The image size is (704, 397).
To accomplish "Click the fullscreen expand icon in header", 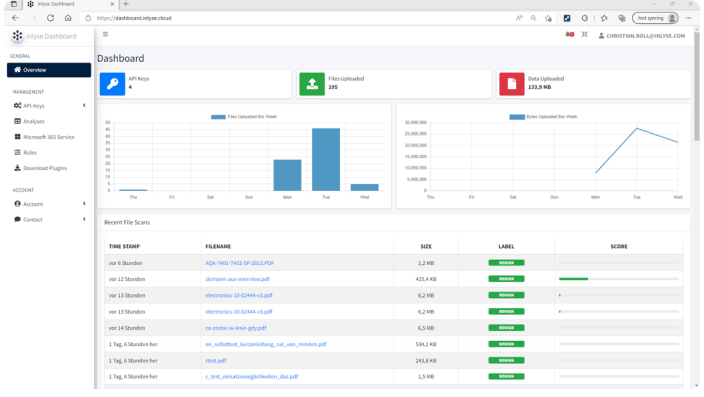I will [x=585, y=35].
